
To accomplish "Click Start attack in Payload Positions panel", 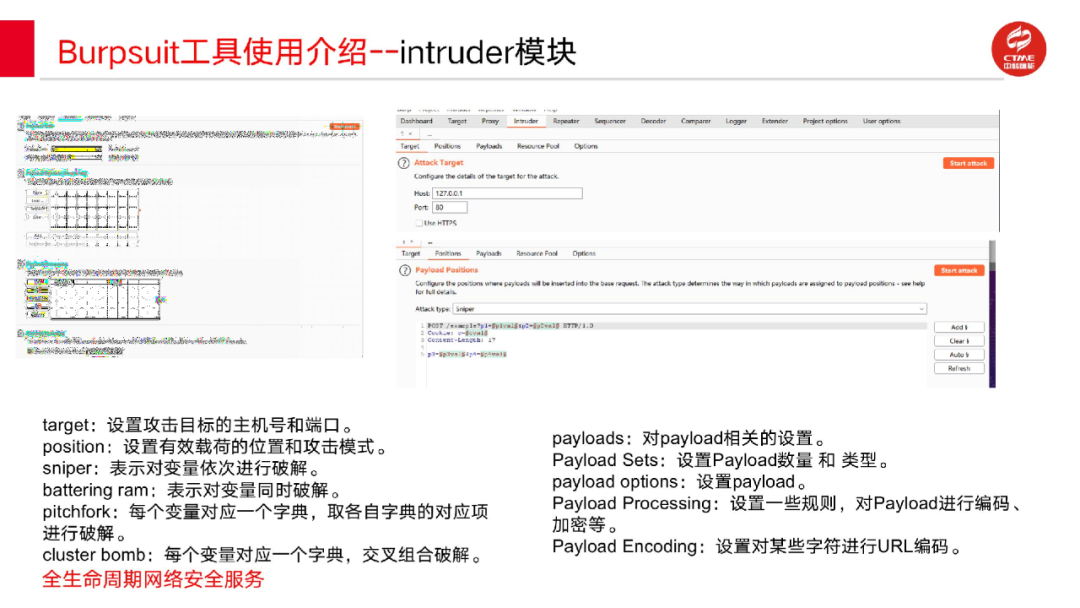I will point(959,271).
